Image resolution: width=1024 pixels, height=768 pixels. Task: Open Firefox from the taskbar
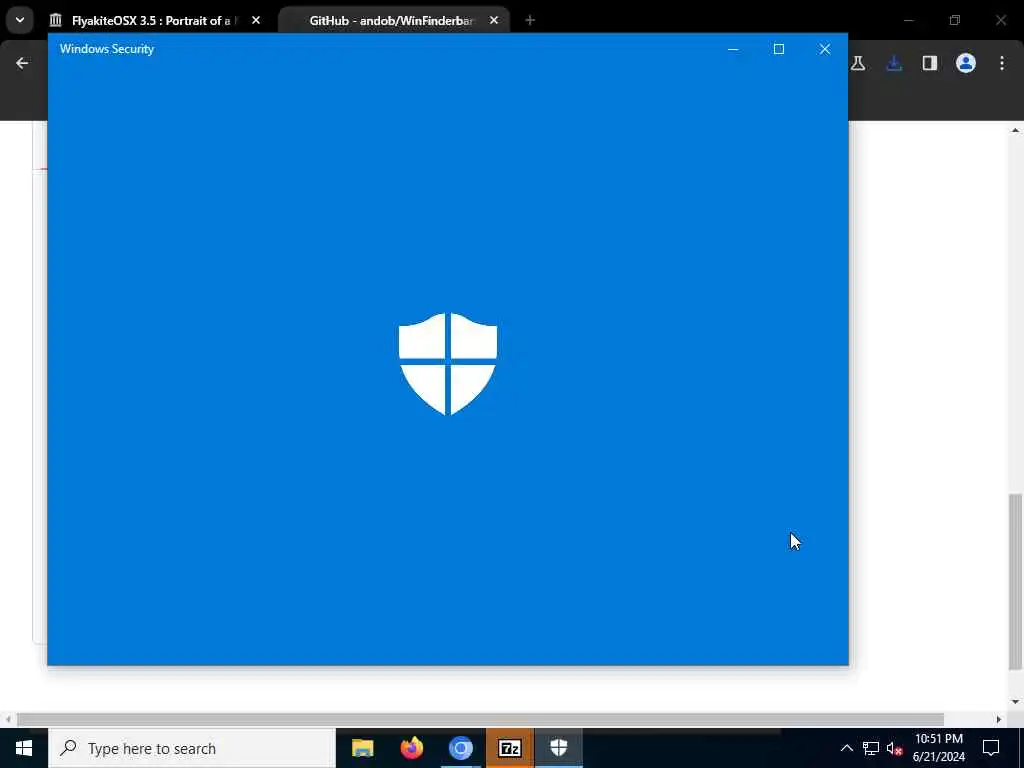pyautogui.click(x=411, y=748)
